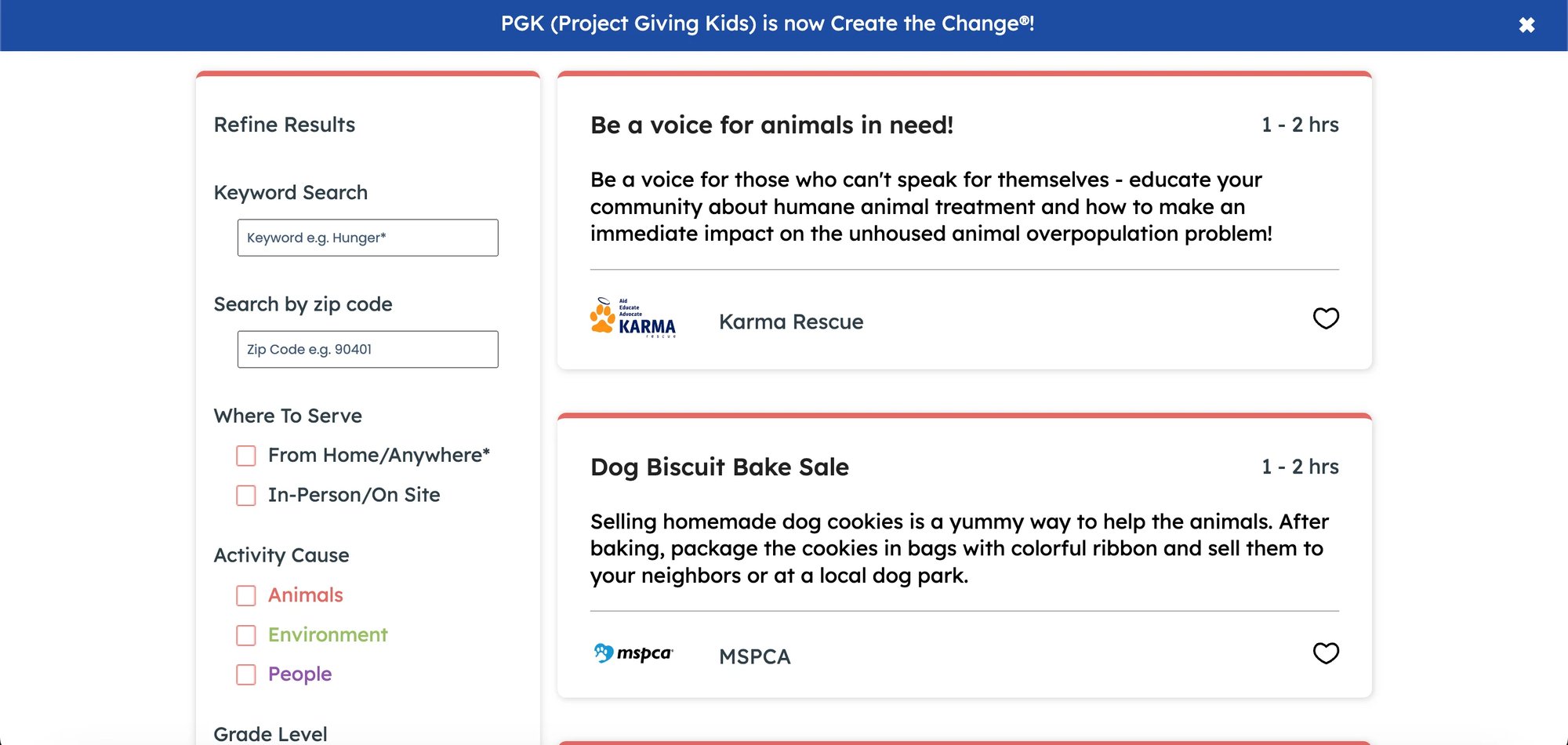Click the People filter label
This screenshot has width=1568, height=745.
[299, 674]
